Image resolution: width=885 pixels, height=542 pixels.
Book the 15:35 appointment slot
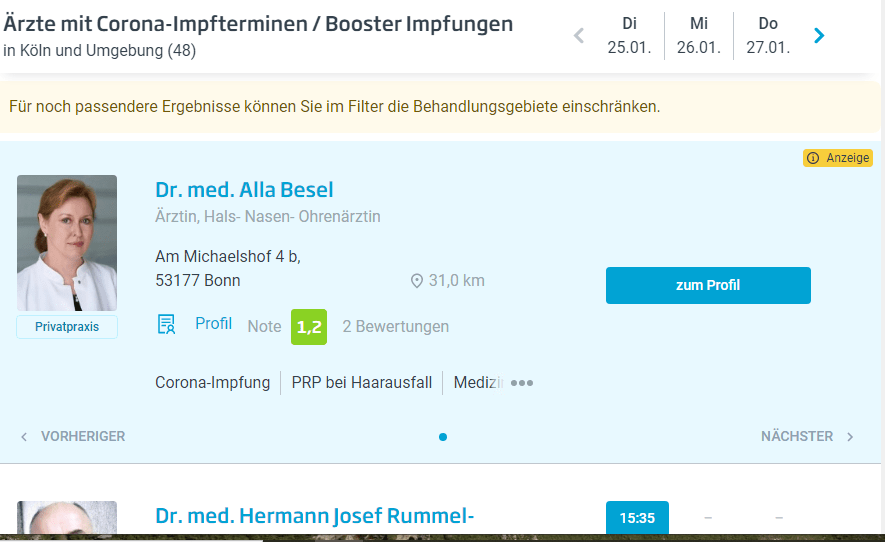637,518
